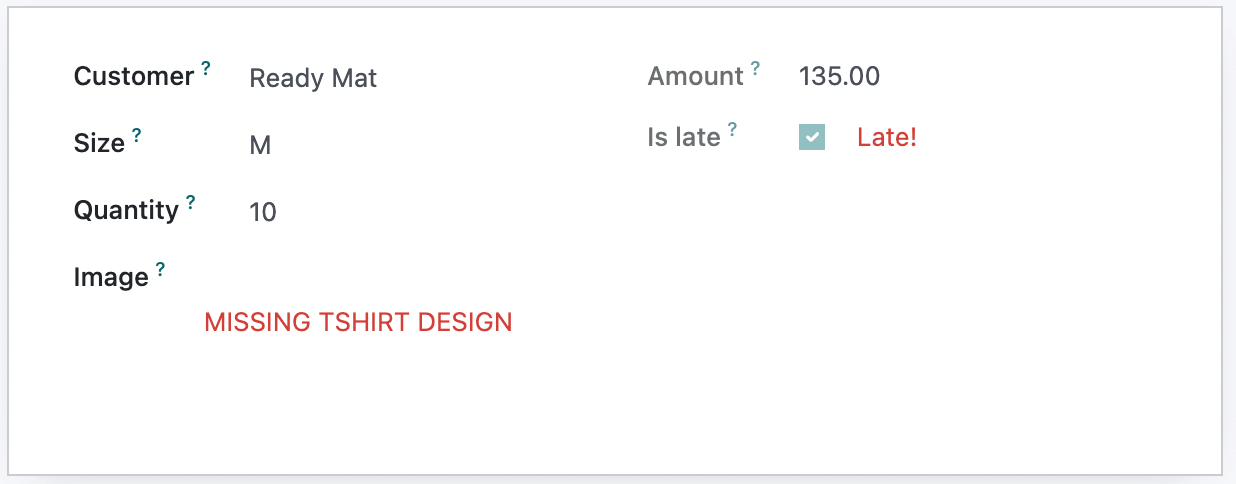
Task: Click the Image field label
Action: [x=111, y=277]
